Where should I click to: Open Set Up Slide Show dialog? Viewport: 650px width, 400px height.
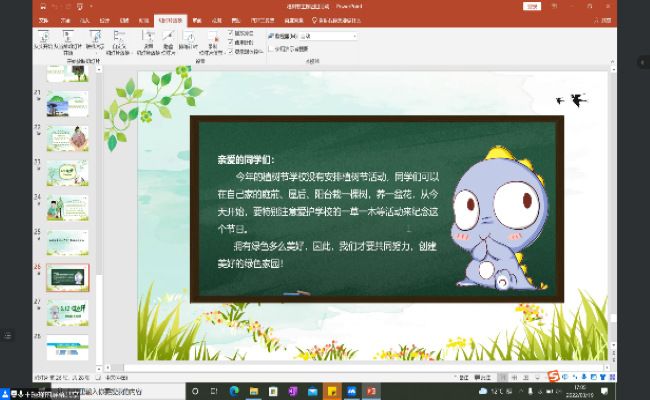tap(148, 40)
